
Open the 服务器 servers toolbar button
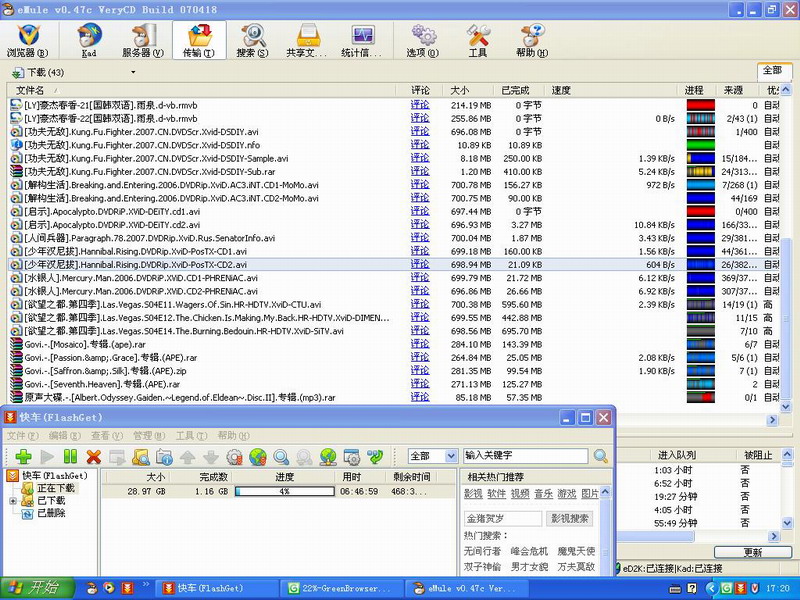tap(143, 40)
